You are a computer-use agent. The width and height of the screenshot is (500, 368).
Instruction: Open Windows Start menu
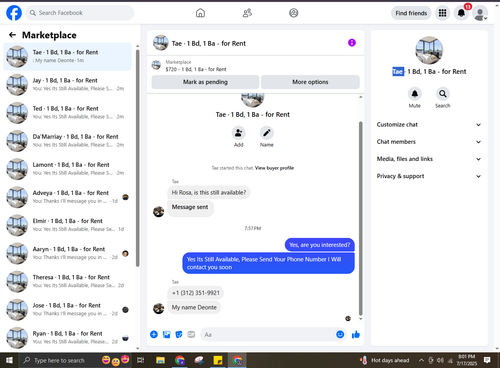pyautogui.click(x=9, y=360)
